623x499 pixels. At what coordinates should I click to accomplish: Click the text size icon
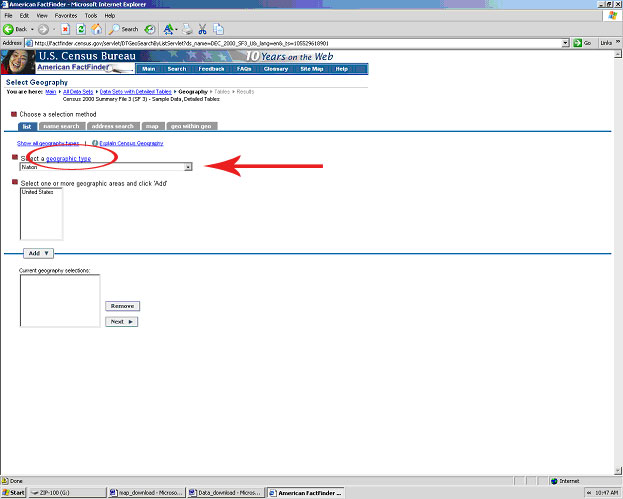point(168,29)
